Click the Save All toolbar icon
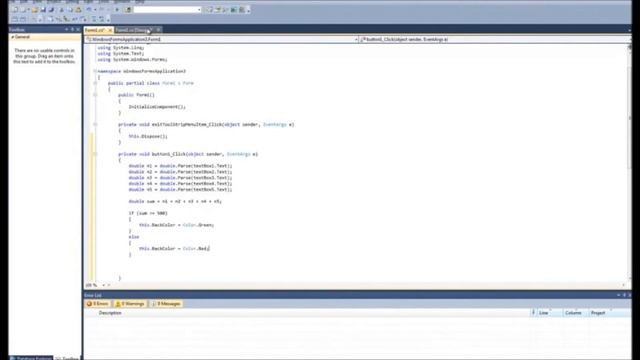 coord(51,10)
